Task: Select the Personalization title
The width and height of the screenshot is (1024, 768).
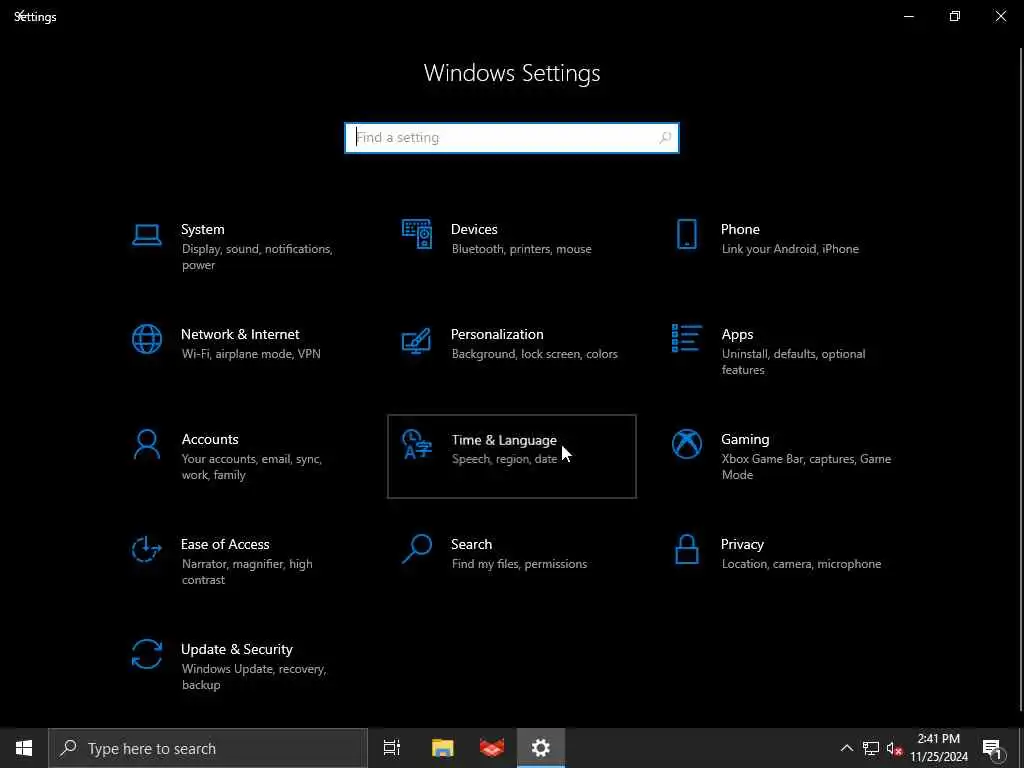Action: [497, 334]
